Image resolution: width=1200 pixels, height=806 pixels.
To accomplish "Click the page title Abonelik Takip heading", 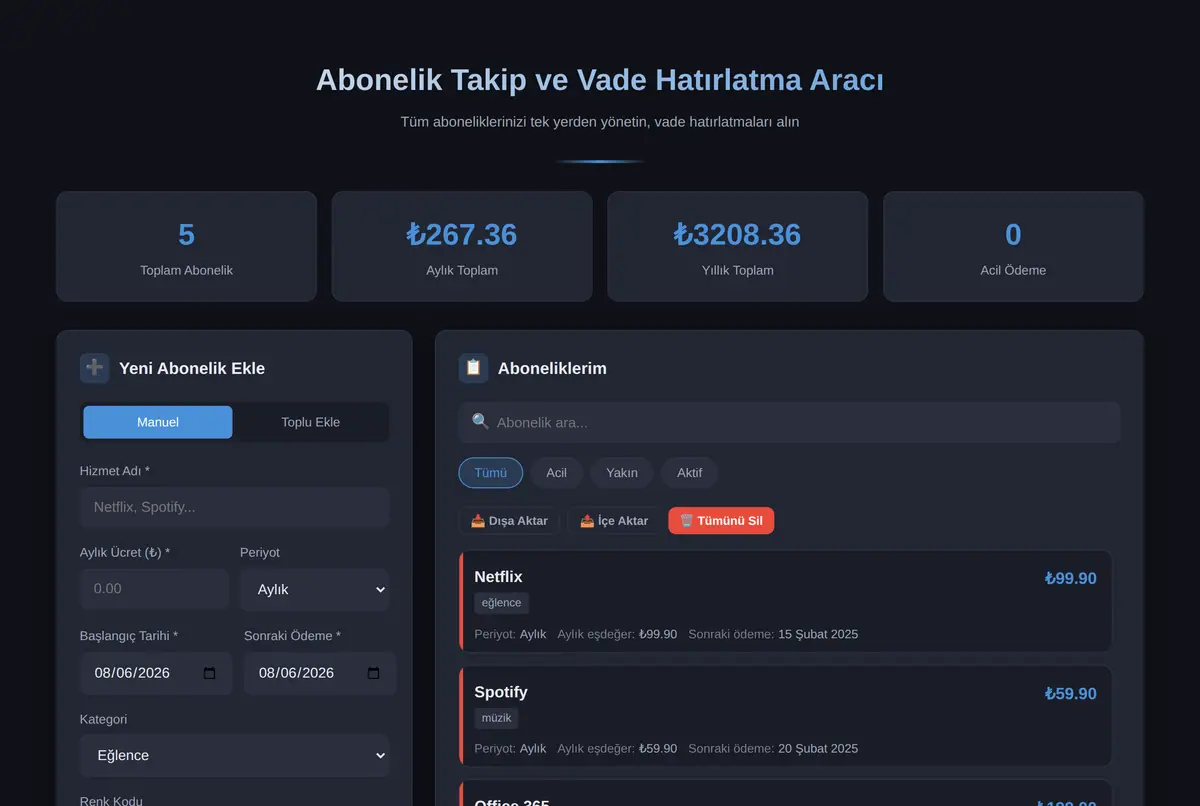I will [x=600, y=80].
